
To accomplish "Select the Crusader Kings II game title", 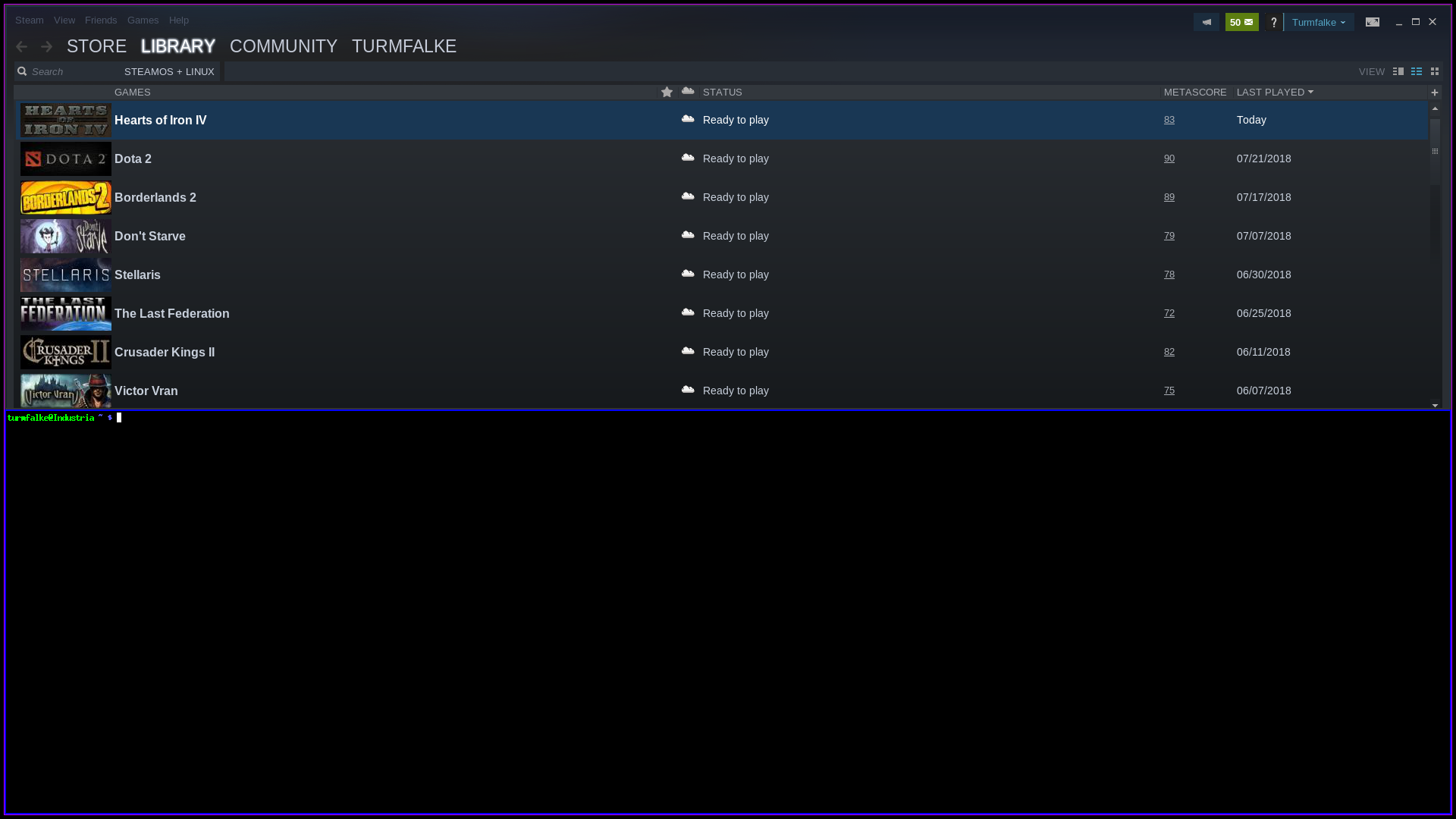I will point(165,352).
